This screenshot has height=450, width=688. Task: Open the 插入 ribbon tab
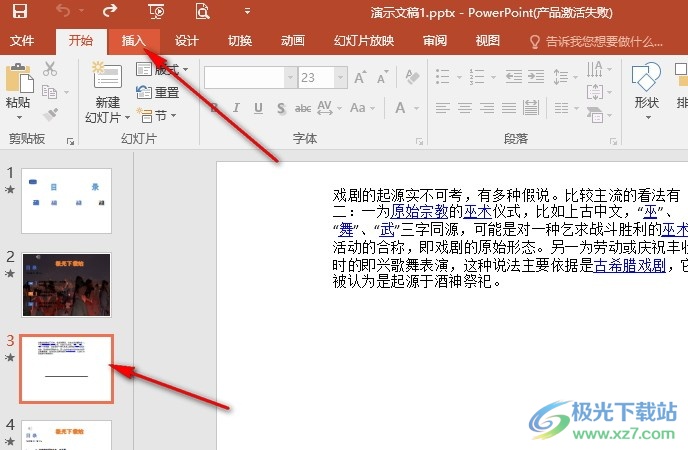[133, 41]
